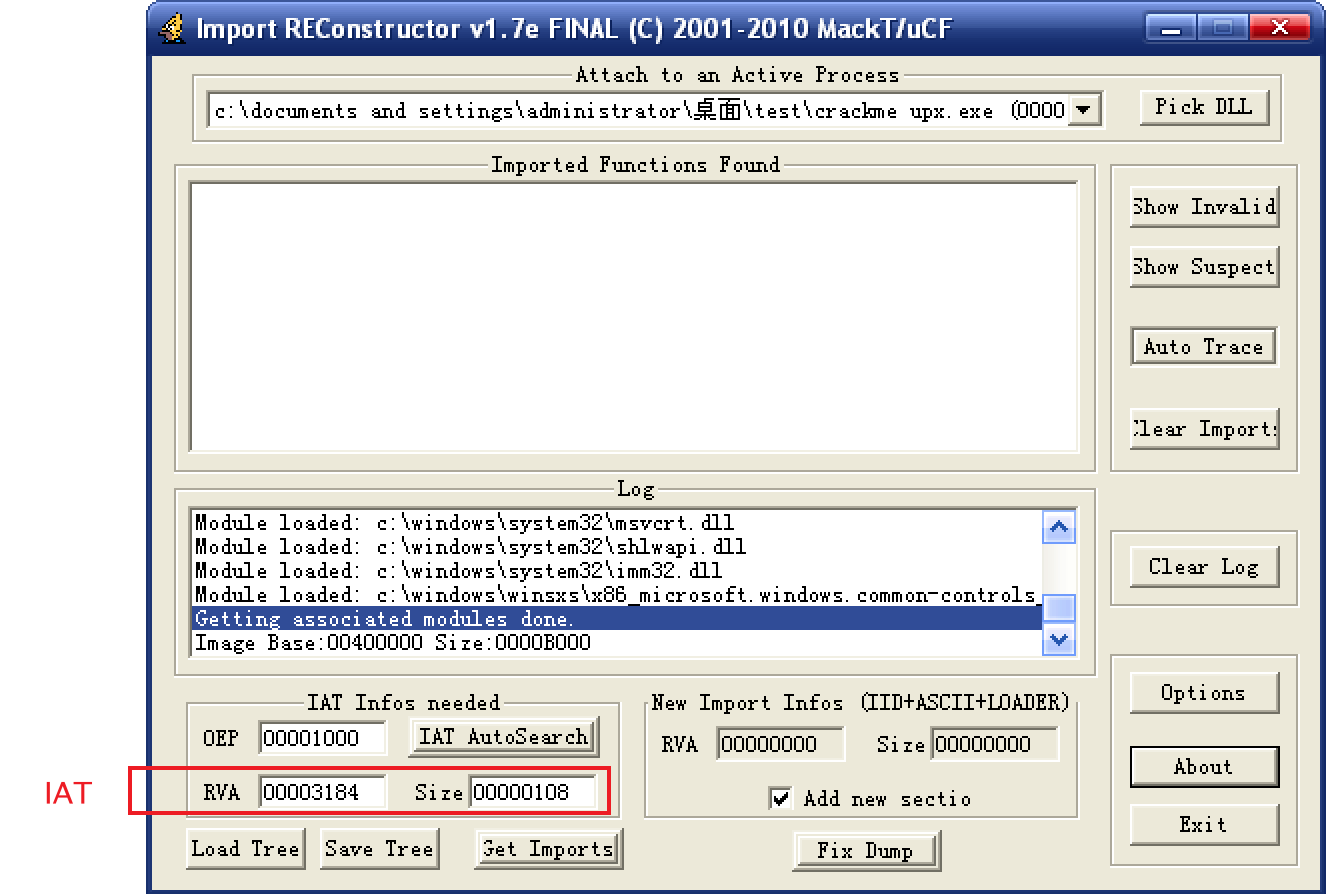This screenshot has height=894, width=1326.
Task: Click the IAT Size input field
Action: coord(532,793)
